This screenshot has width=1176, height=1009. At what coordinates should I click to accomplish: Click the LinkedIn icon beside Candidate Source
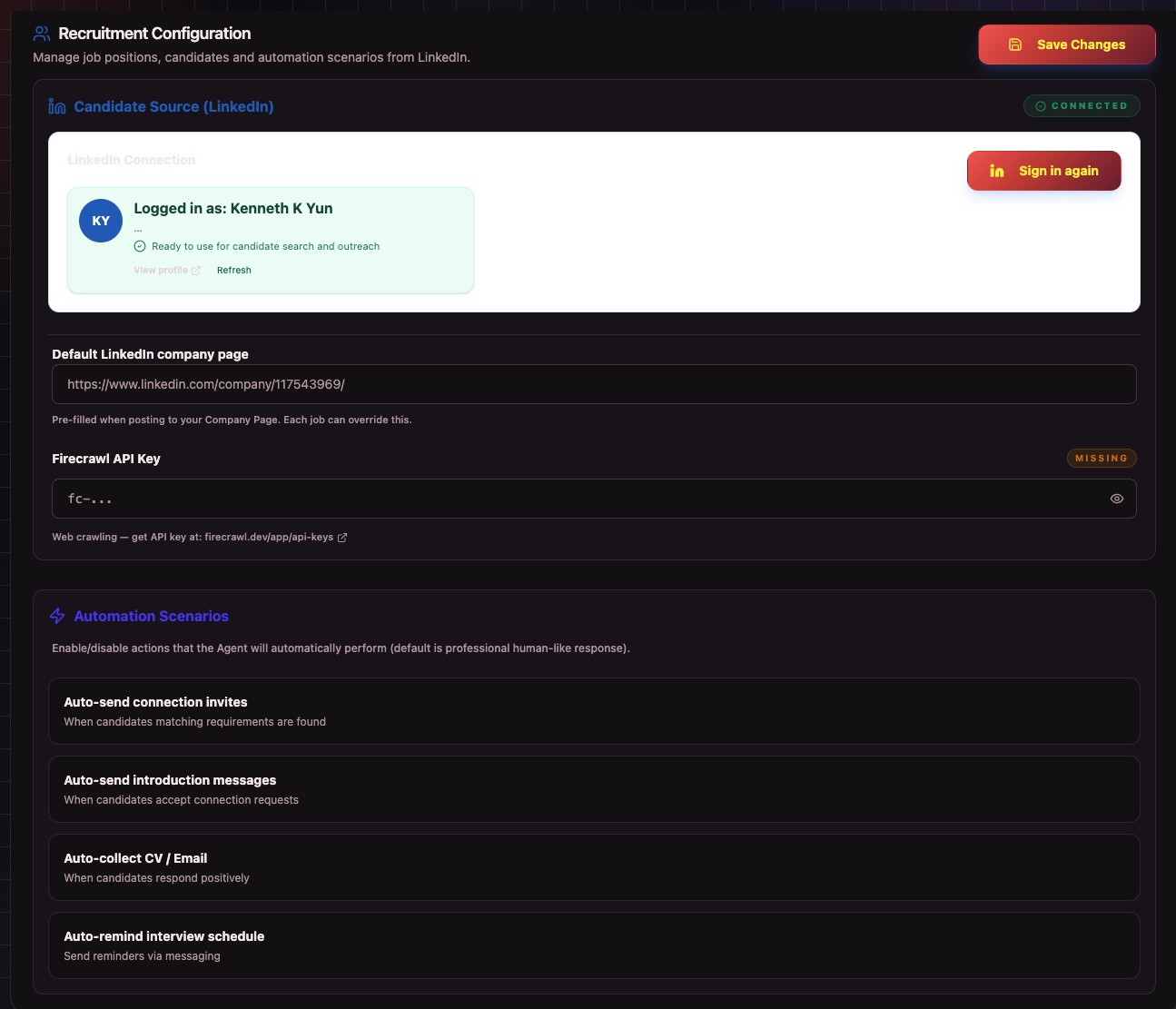pyautogui.click(x=57, y=106)
